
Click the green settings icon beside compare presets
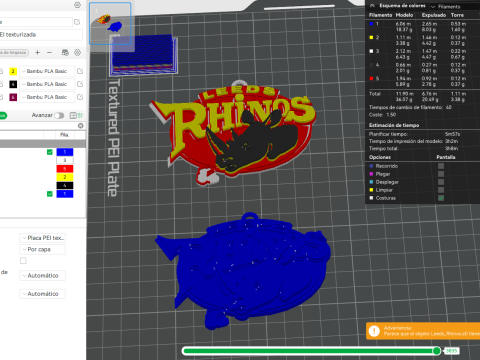point(80,115)
